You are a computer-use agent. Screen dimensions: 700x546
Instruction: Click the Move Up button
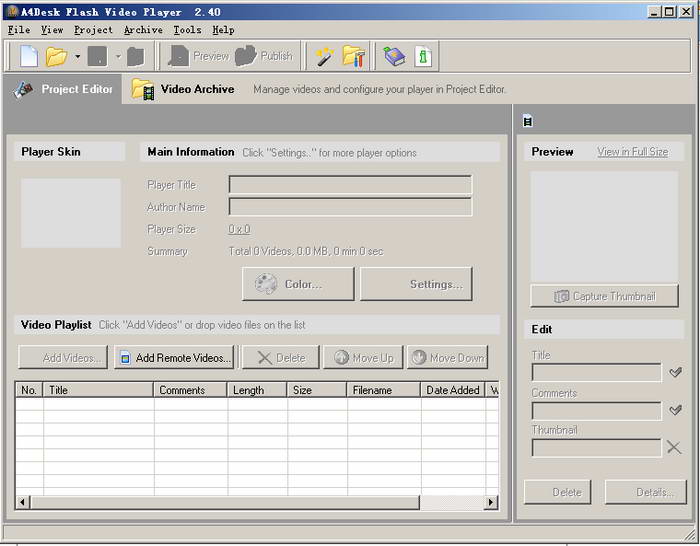tap(363, 357)
